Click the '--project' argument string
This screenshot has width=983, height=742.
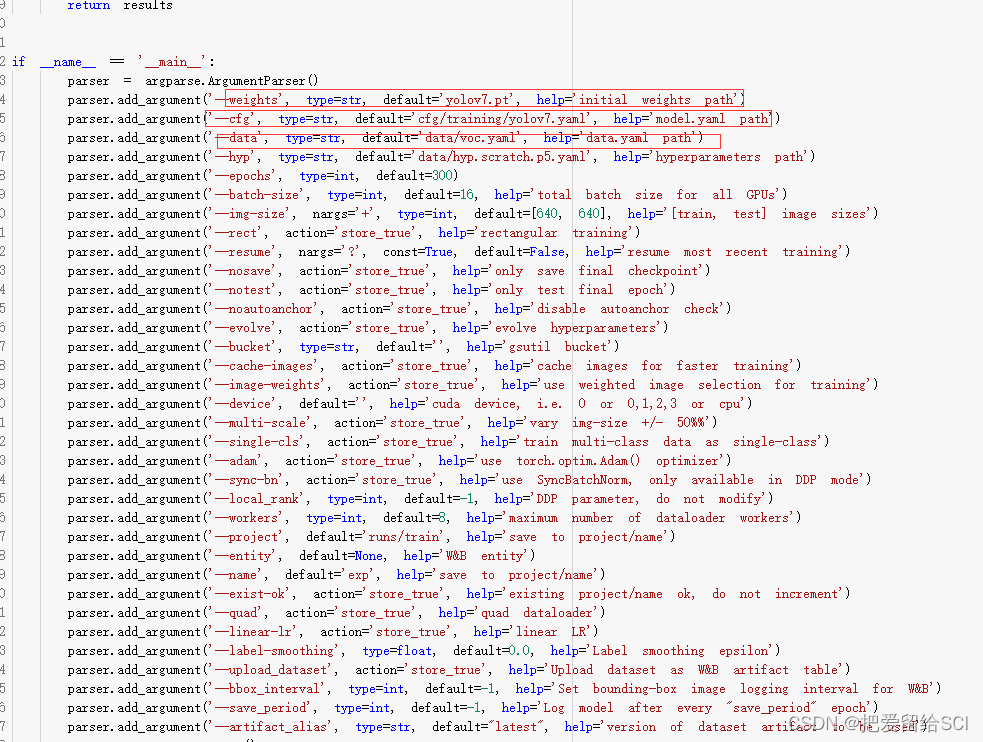[x=246, y=537]
